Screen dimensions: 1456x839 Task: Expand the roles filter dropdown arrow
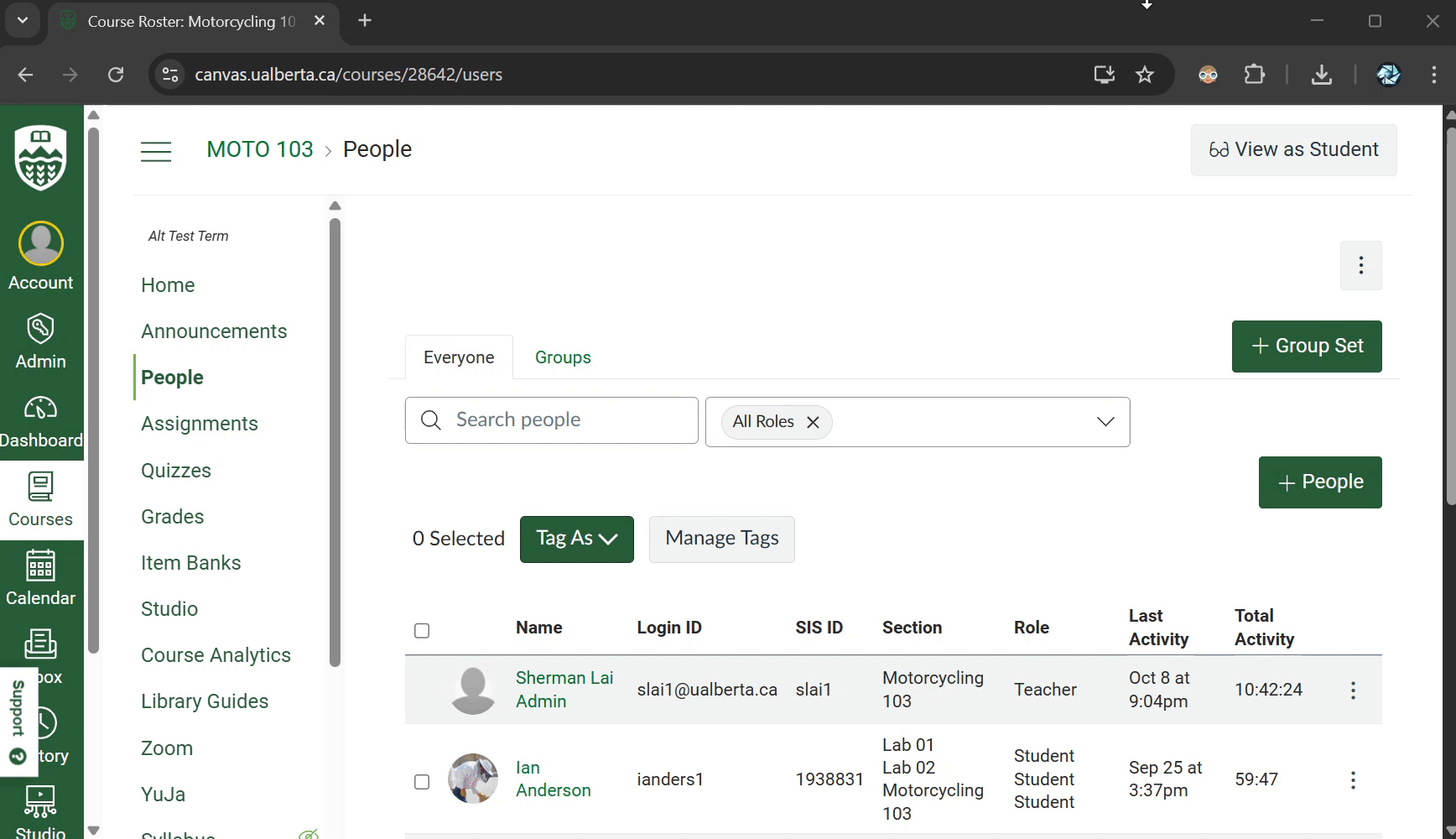coord(1105,422)
